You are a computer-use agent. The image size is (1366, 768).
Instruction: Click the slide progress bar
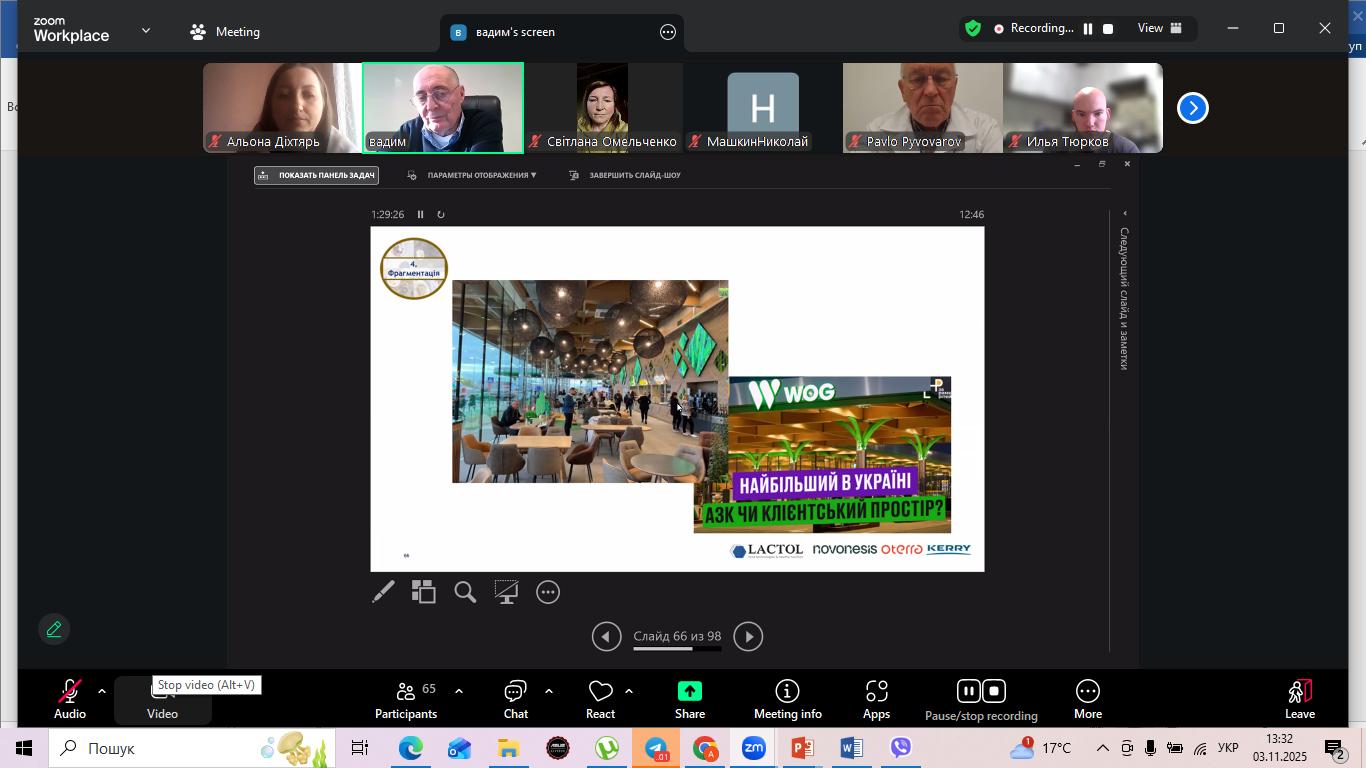pos(677,649)
